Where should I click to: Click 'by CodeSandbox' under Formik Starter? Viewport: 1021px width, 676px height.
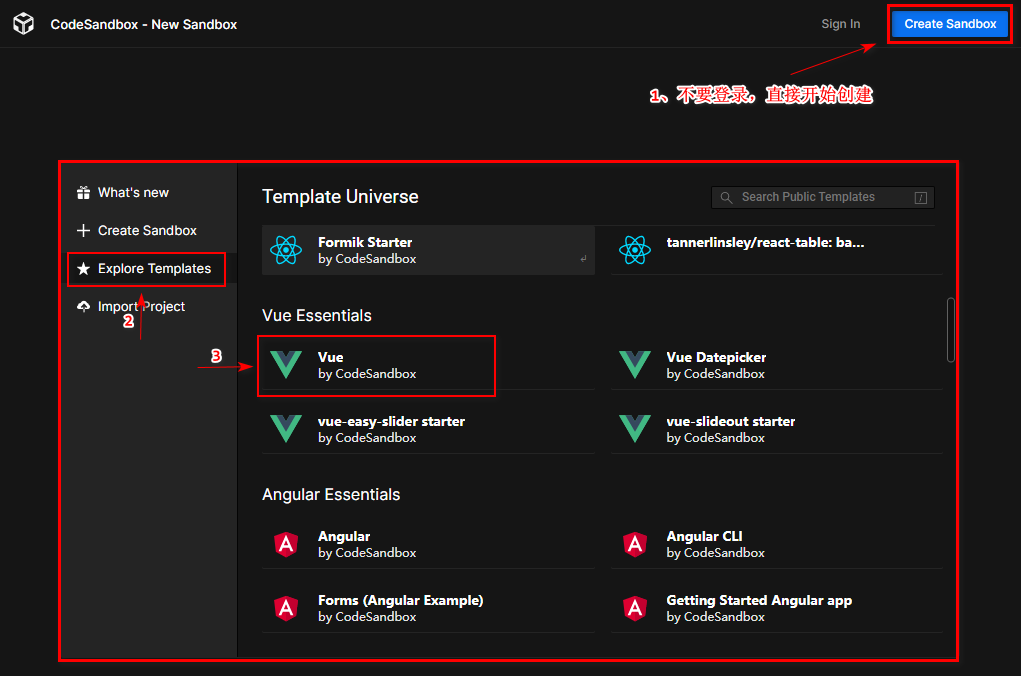367,259
